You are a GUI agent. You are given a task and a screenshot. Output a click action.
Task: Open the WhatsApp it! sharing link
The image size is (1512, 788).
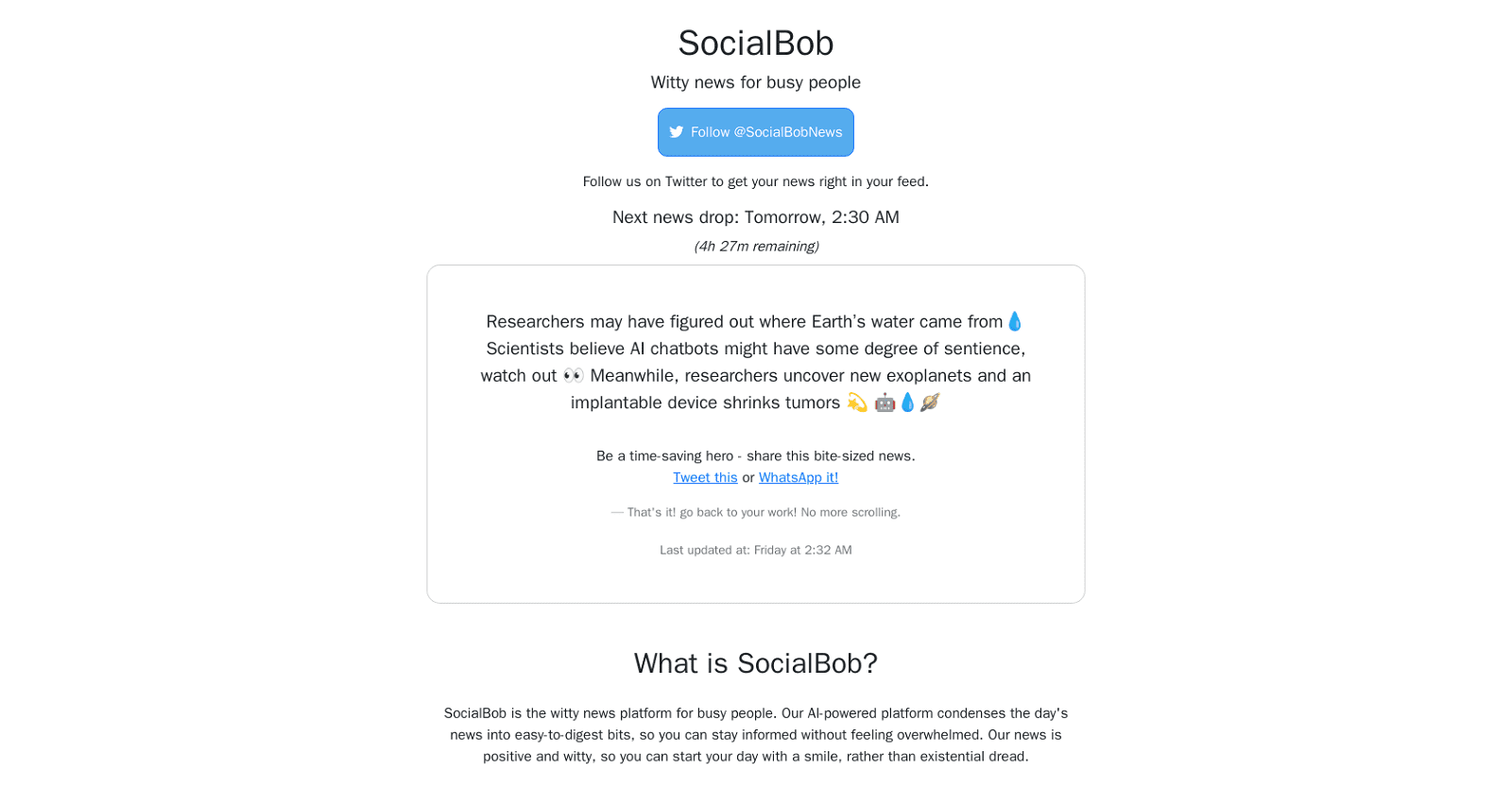[798, 477]
